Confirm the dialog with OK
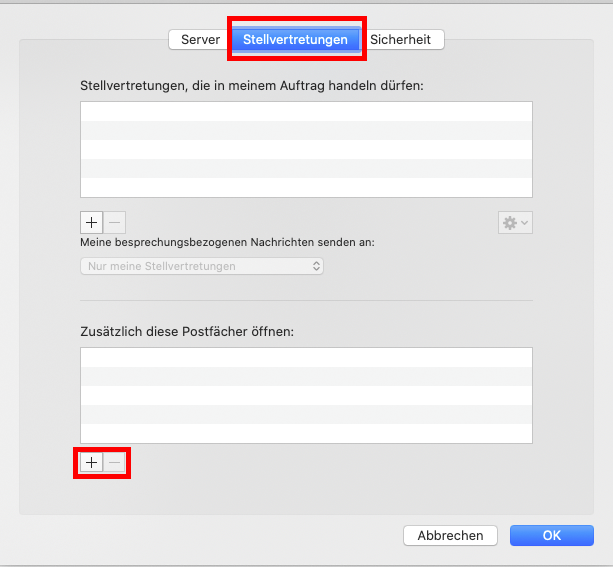The width and height of the screenshot is (613, 567). click(551, 536)
